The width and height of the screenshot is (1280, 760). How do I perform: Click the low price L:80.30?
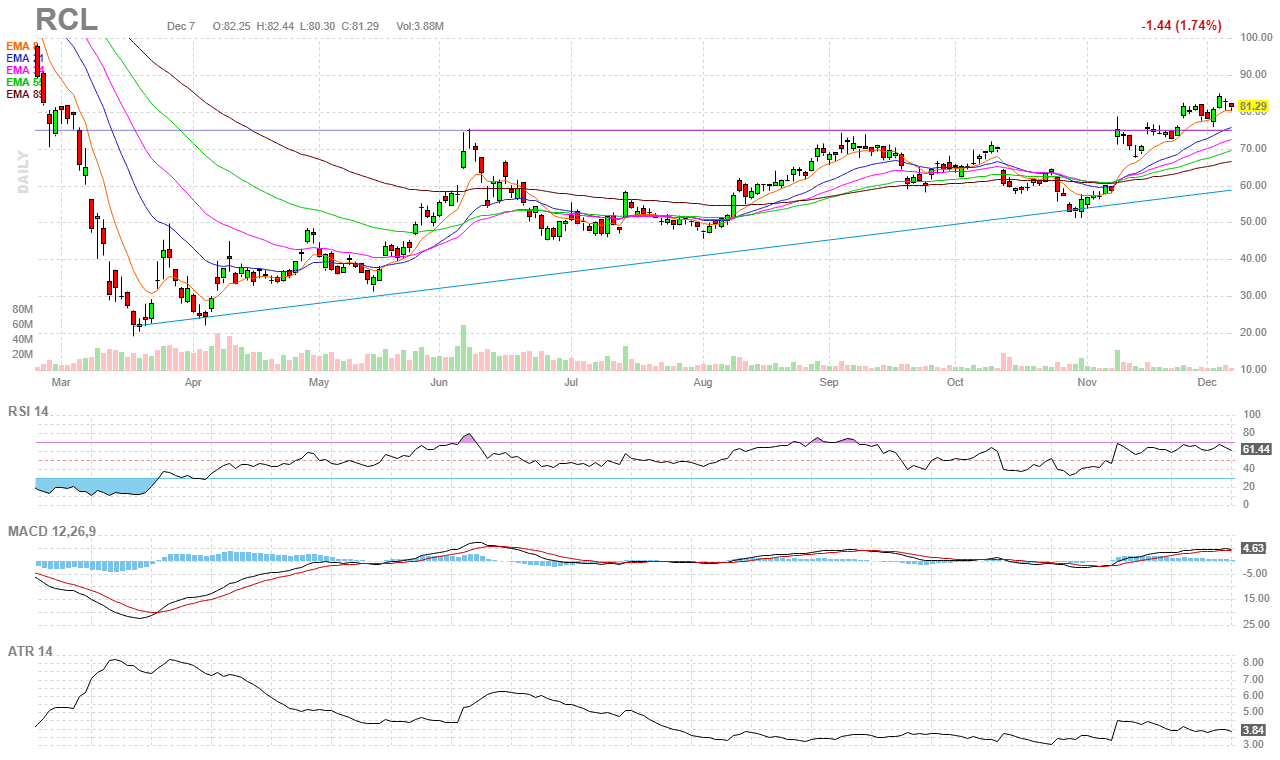coord(318,26)
